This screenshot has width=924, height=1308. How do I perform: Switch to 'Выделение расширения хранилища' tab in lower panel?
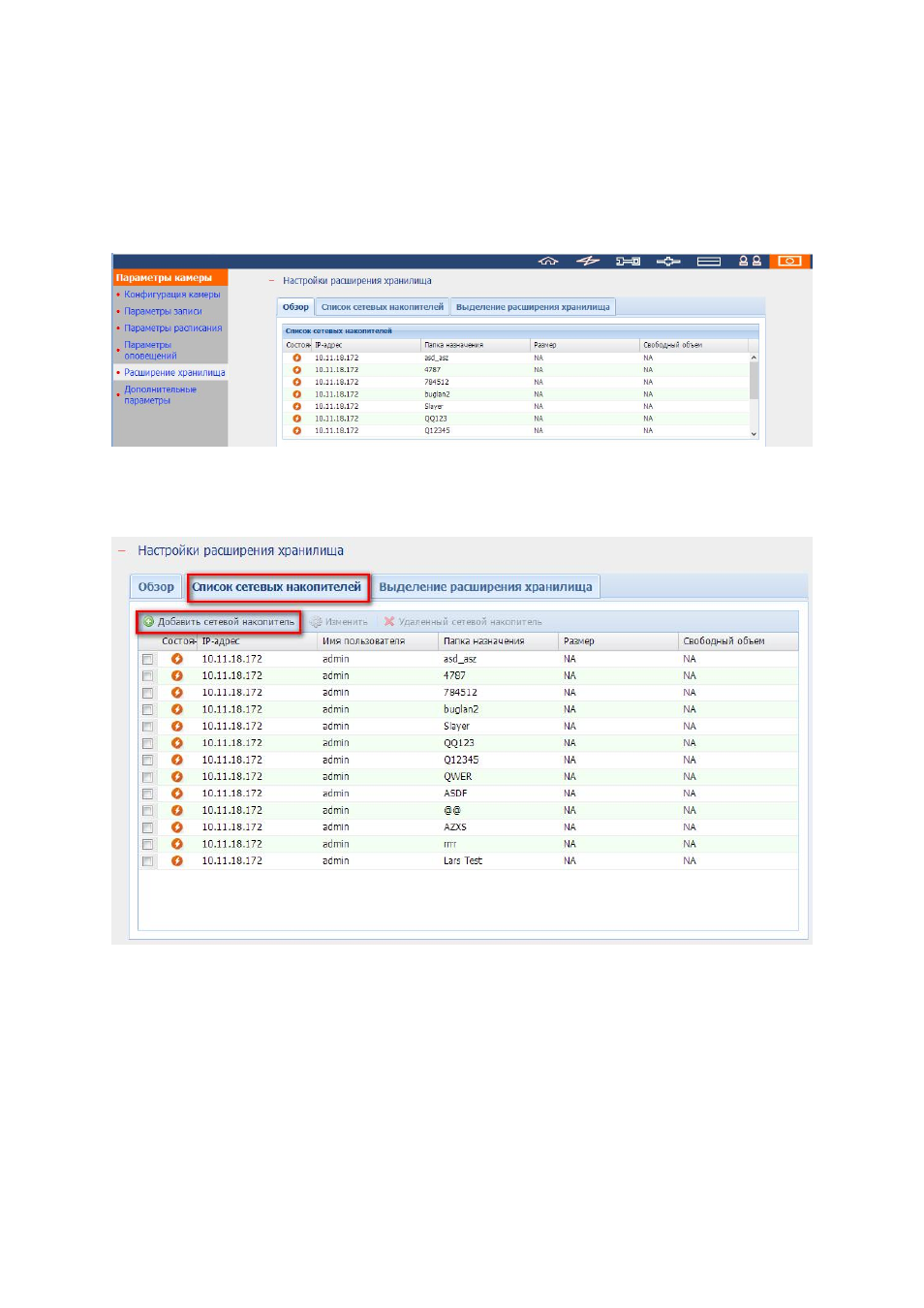[x=485, y=587]
